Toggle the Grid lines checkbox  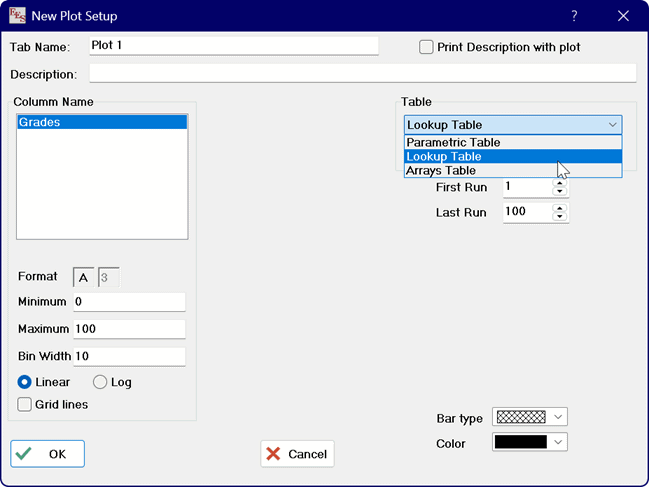click(25, 405)
